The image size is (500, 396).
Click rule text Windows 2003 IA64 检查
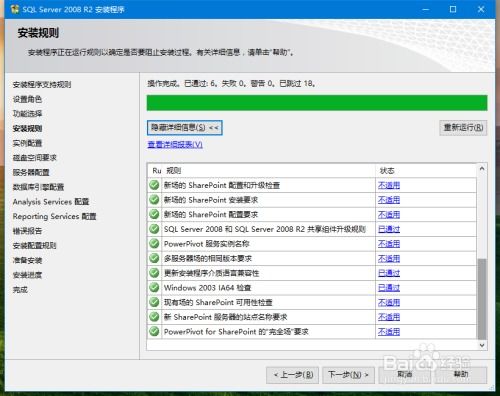click(207, 288)
